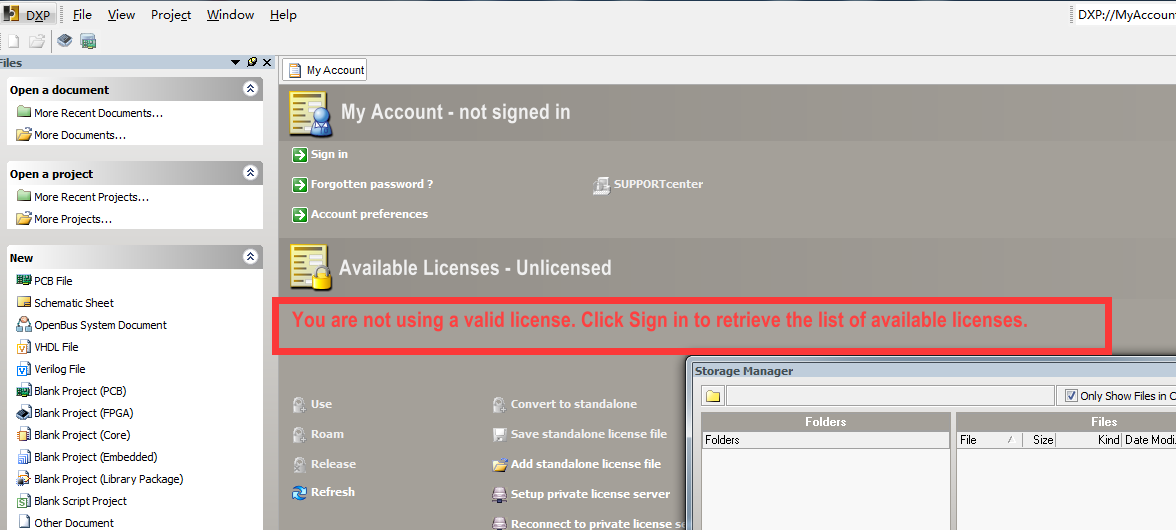This screenshot has height=530, width=1176.
Task: Click Add standalone license file icon
Action: [500, 465]
